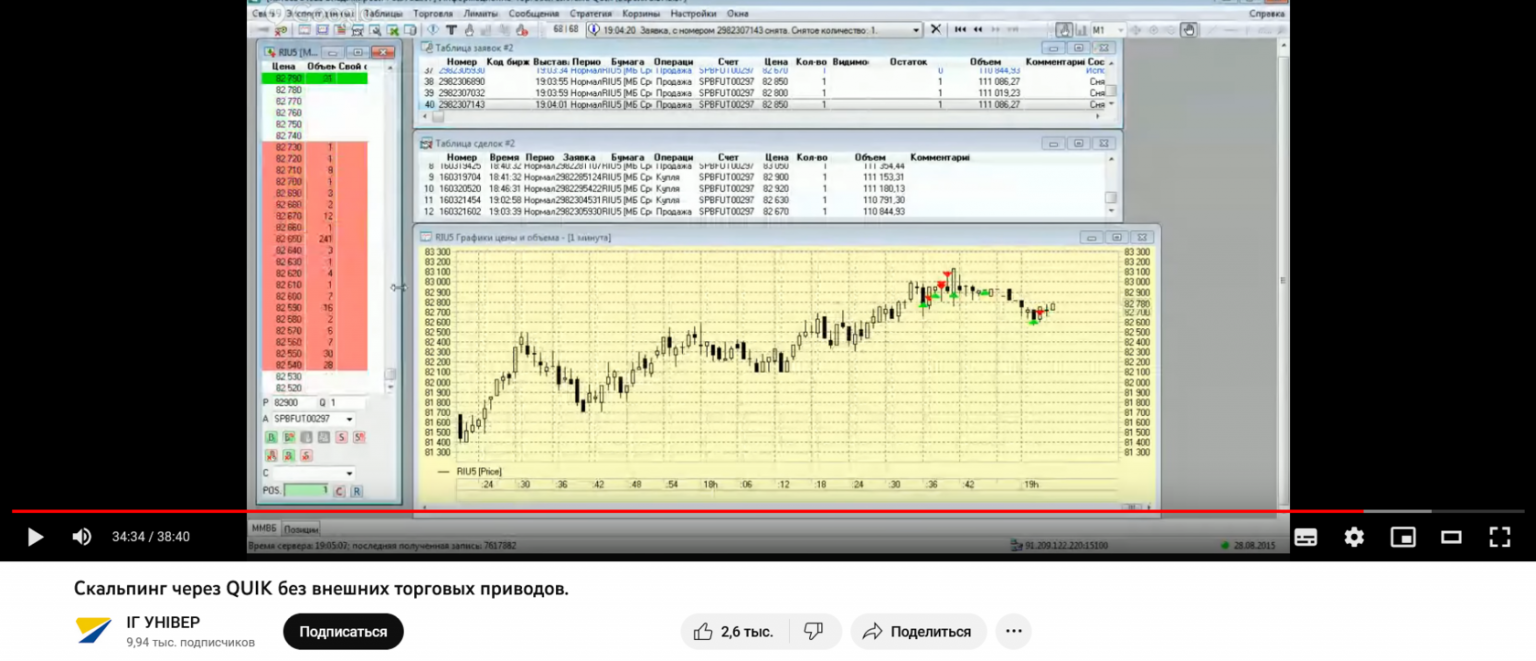Expand the message history dropdown in toolbar
1536x661 pixels.
coord(917,30)
